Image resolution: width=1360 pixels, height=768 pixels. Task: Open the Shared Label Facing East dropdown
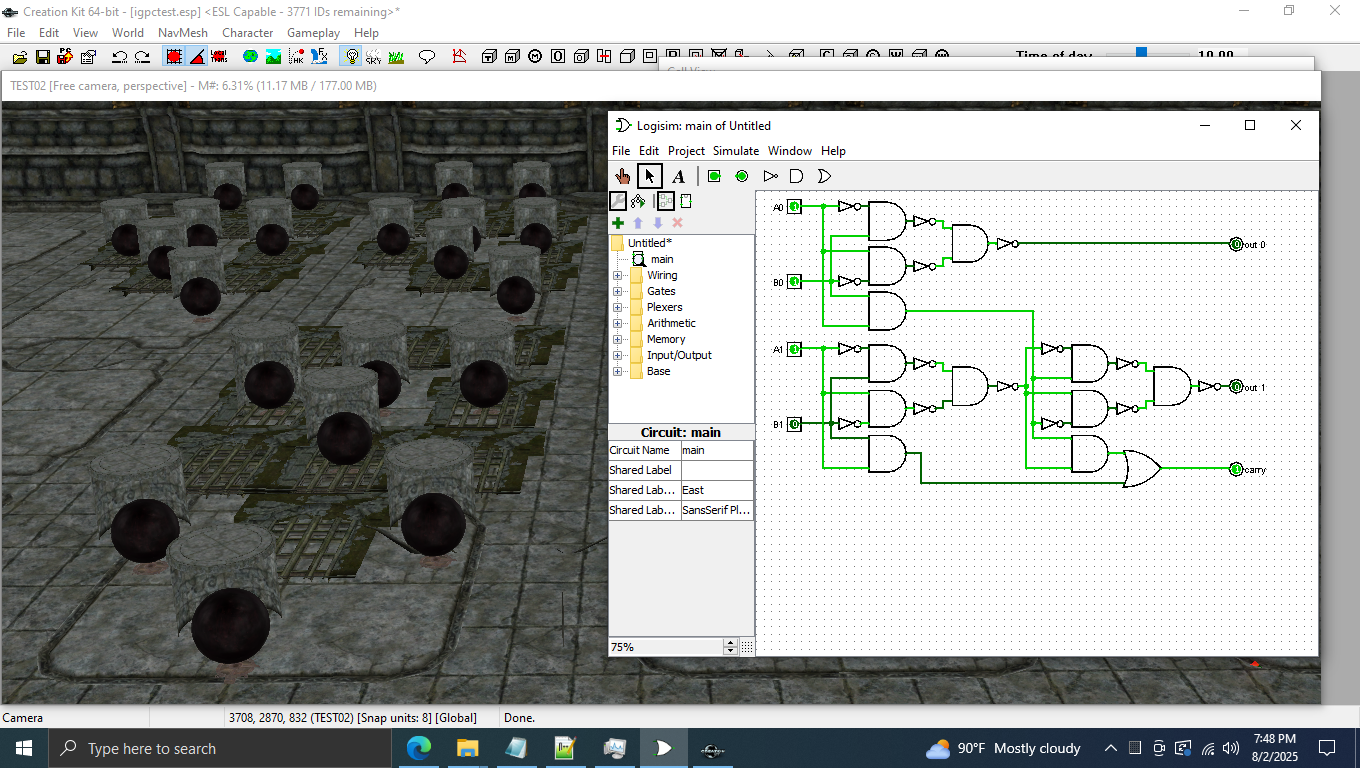tap(717, 490)
